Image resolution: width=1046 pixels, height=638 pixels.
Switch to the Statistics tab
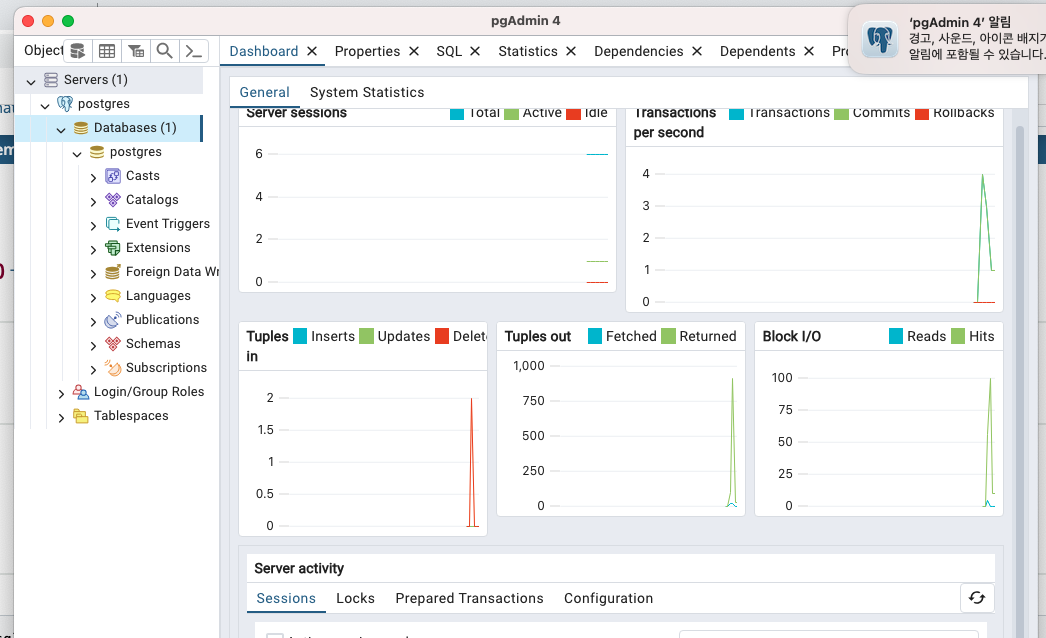point(528,51)
